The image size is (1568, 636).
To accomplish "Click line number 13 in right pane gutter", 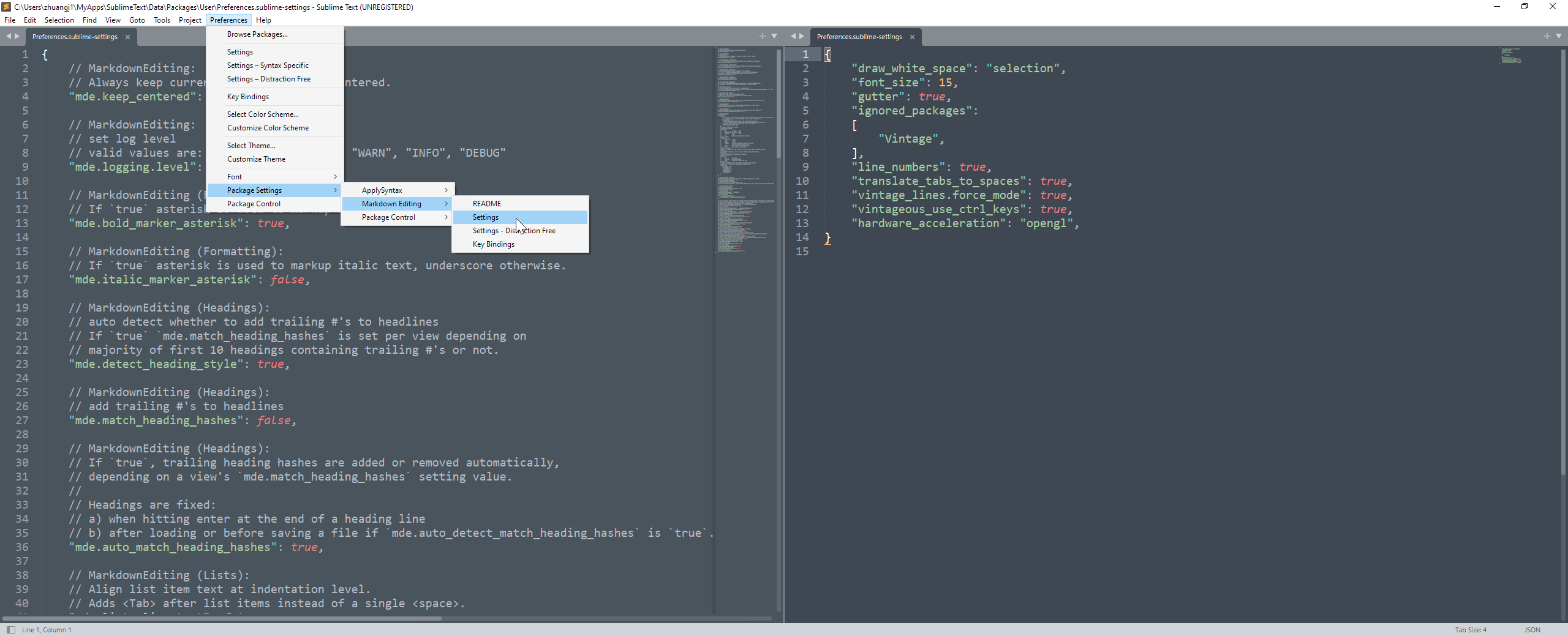I will (x=802, y=223).
